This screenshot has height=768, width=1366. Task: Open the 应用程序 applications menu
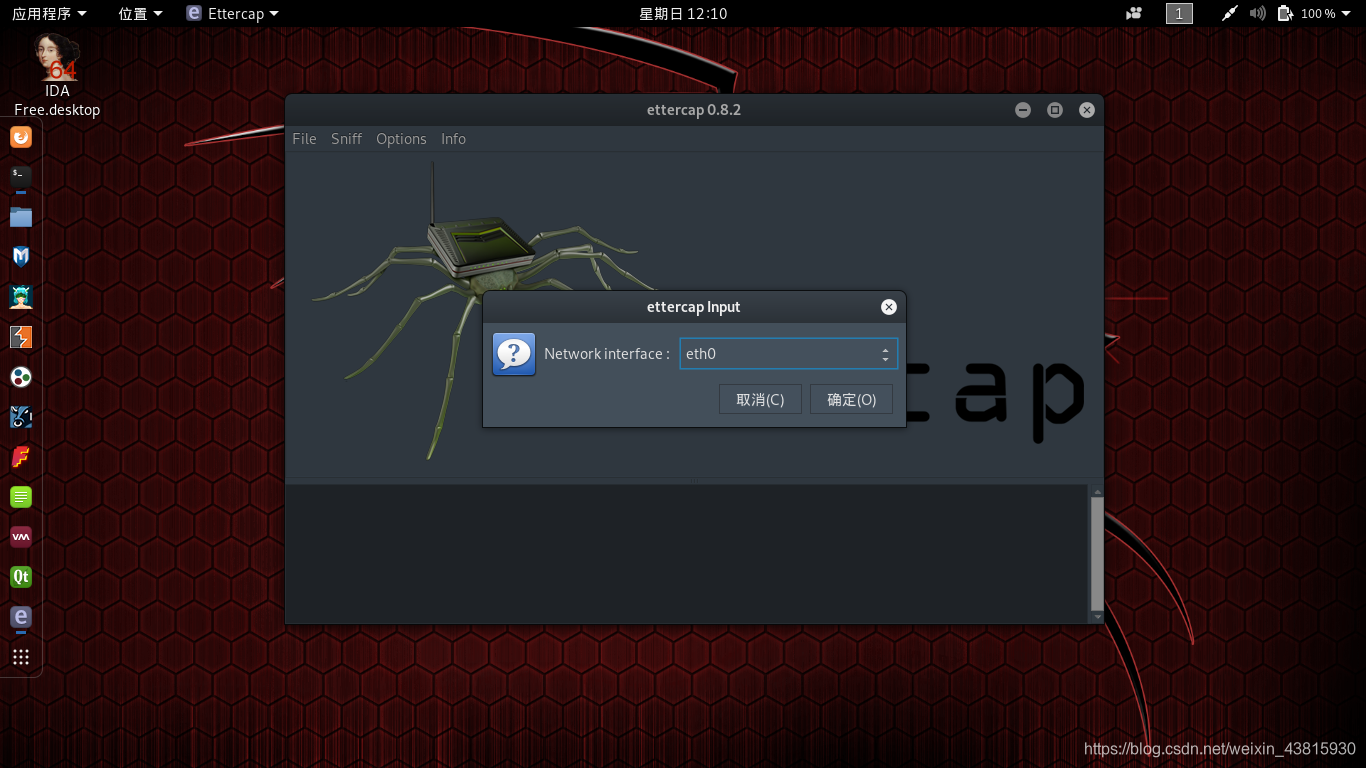pos(49,13)
